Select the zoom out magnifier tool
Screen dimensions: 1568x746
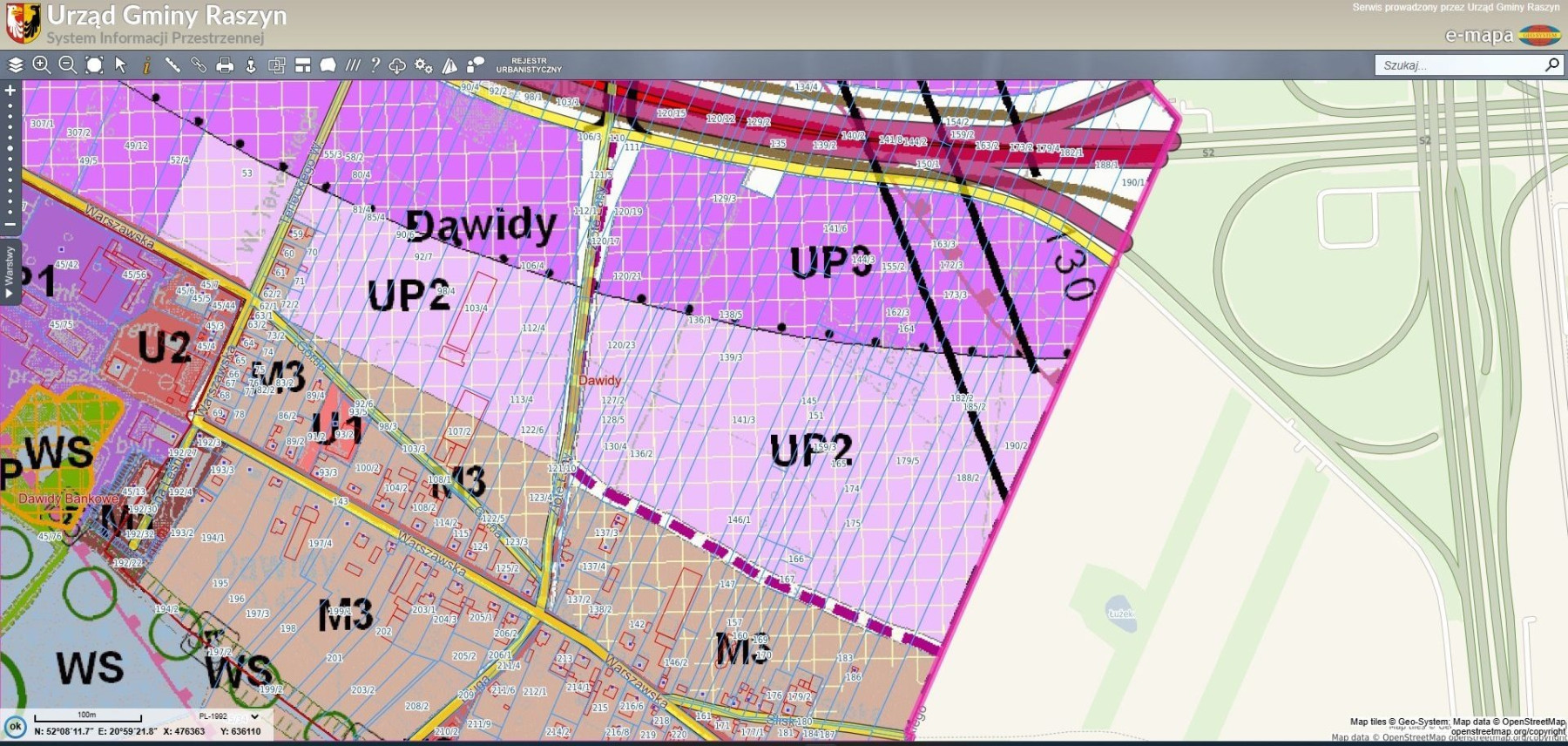click(67, 64)
